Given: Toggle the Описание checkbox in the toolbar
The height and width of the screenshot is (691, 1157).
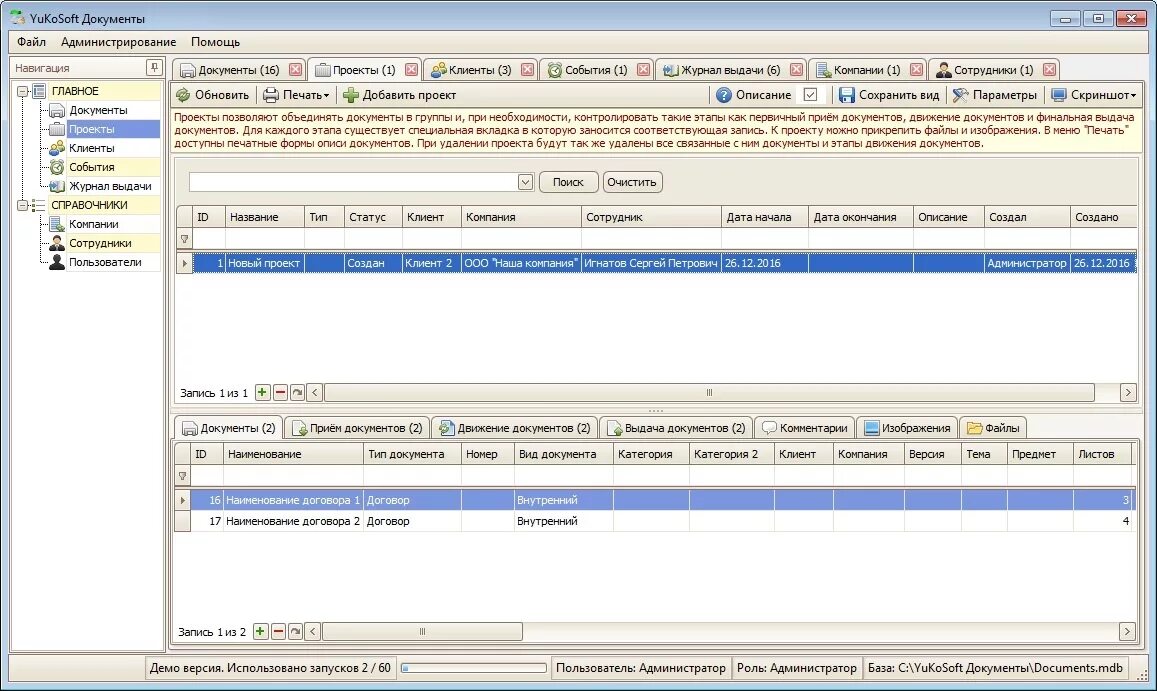Looking at the screenshot, I should pyautogui.click(x=810, y=94).
